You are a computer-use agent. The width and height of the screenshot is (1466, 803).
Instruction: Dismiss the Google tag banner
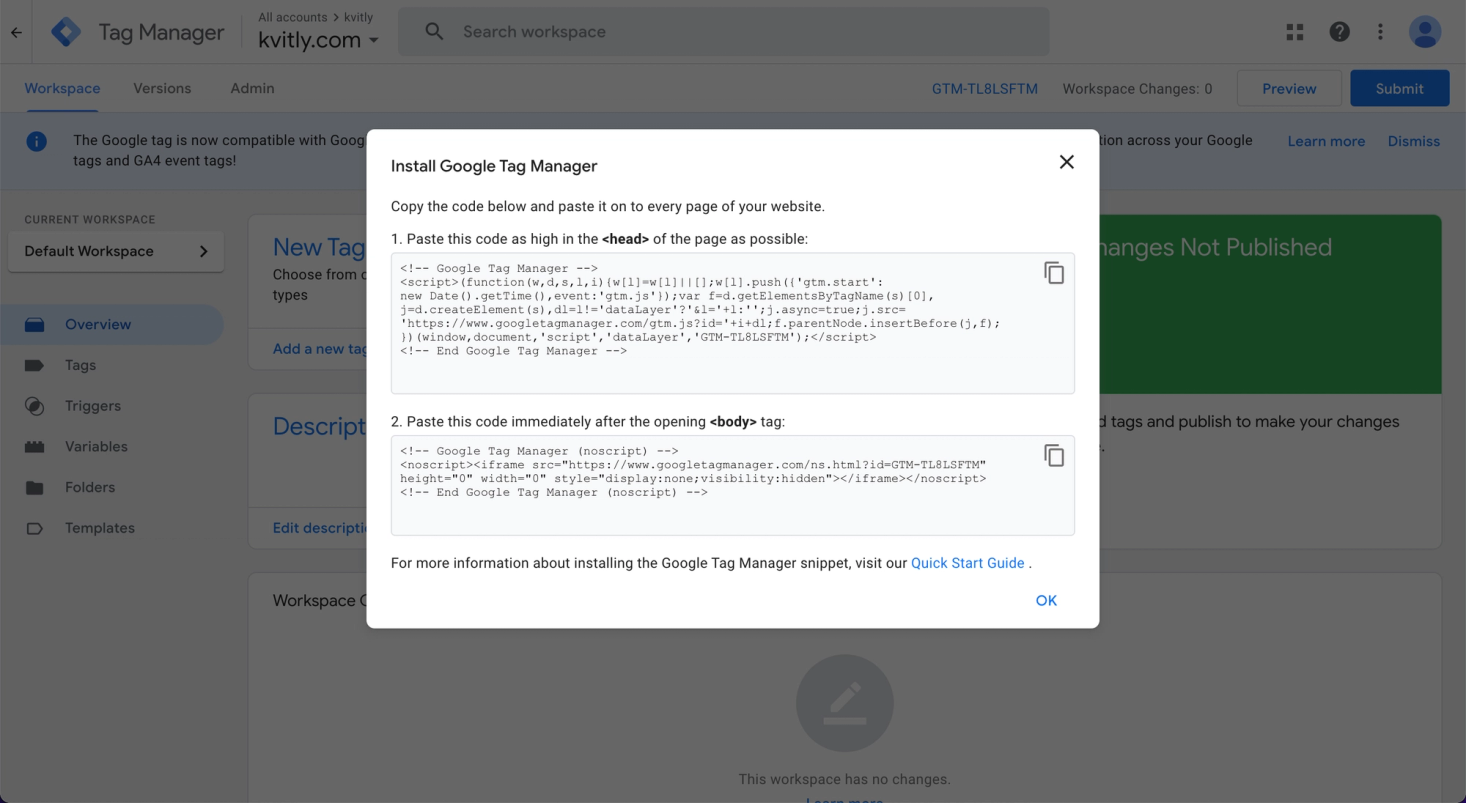click(1414, 141)
